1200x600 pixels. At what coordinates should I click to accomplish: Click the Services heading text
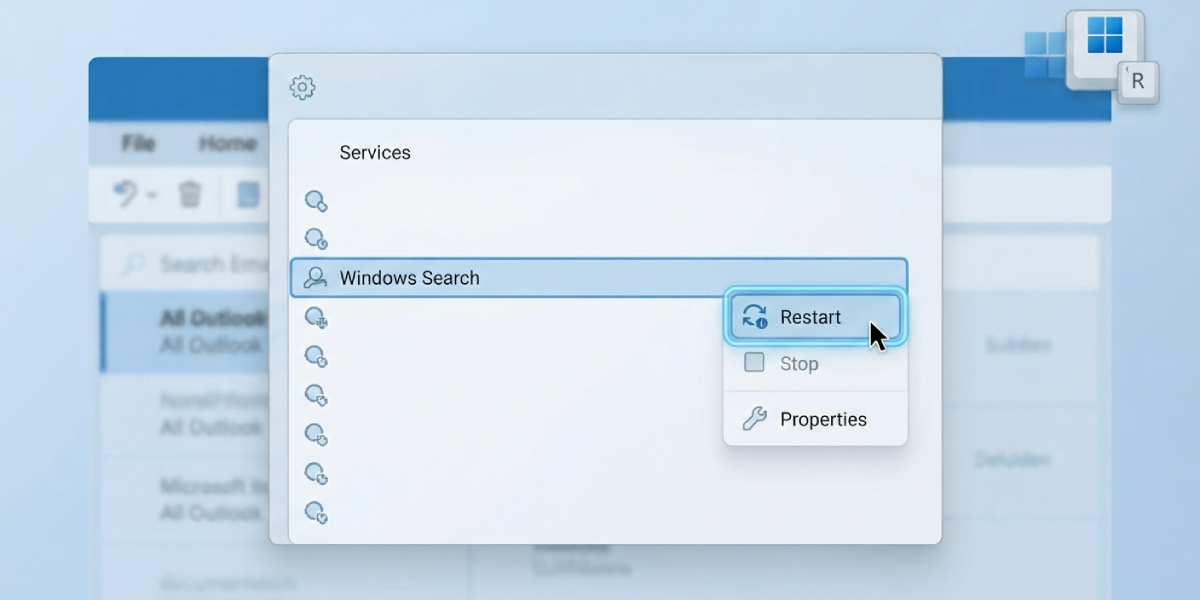tap(375, 153)
